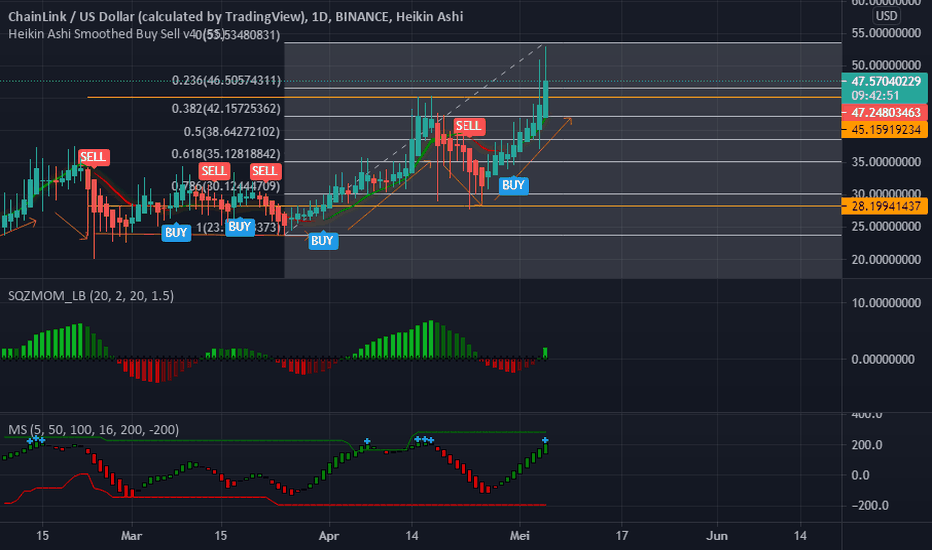The width and height of the screenshot is (932, 550).
Task: Click the latest blue plus marker in MS pane
Action: click(545, 441)
